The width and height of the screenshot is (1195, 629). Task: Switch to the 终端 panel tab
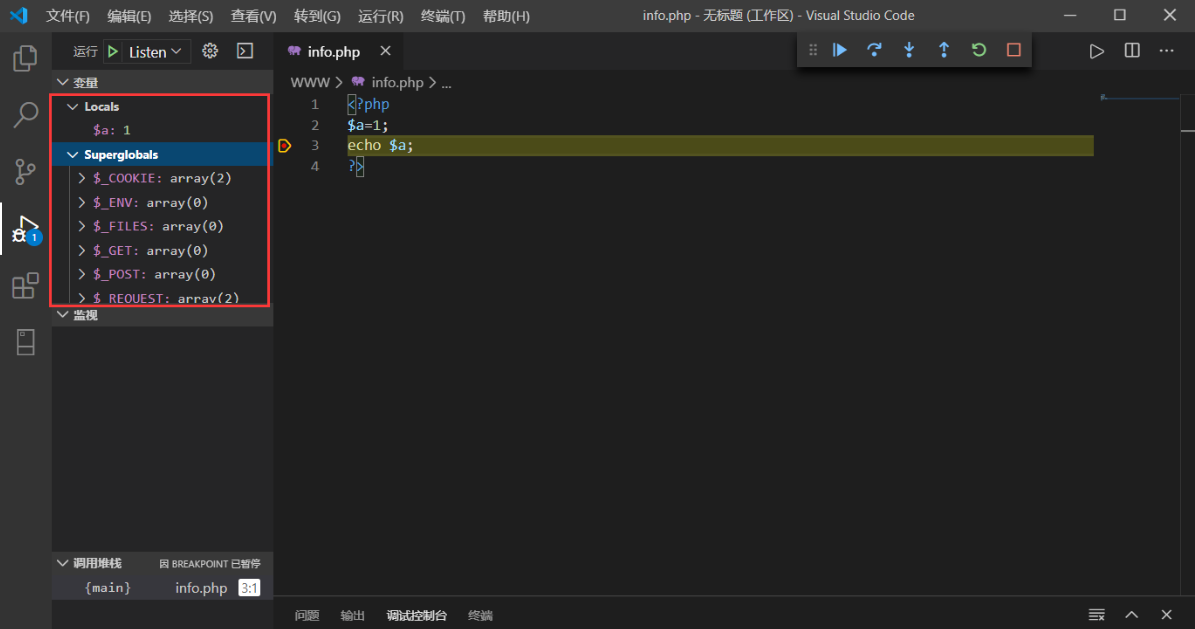(480, 615)
